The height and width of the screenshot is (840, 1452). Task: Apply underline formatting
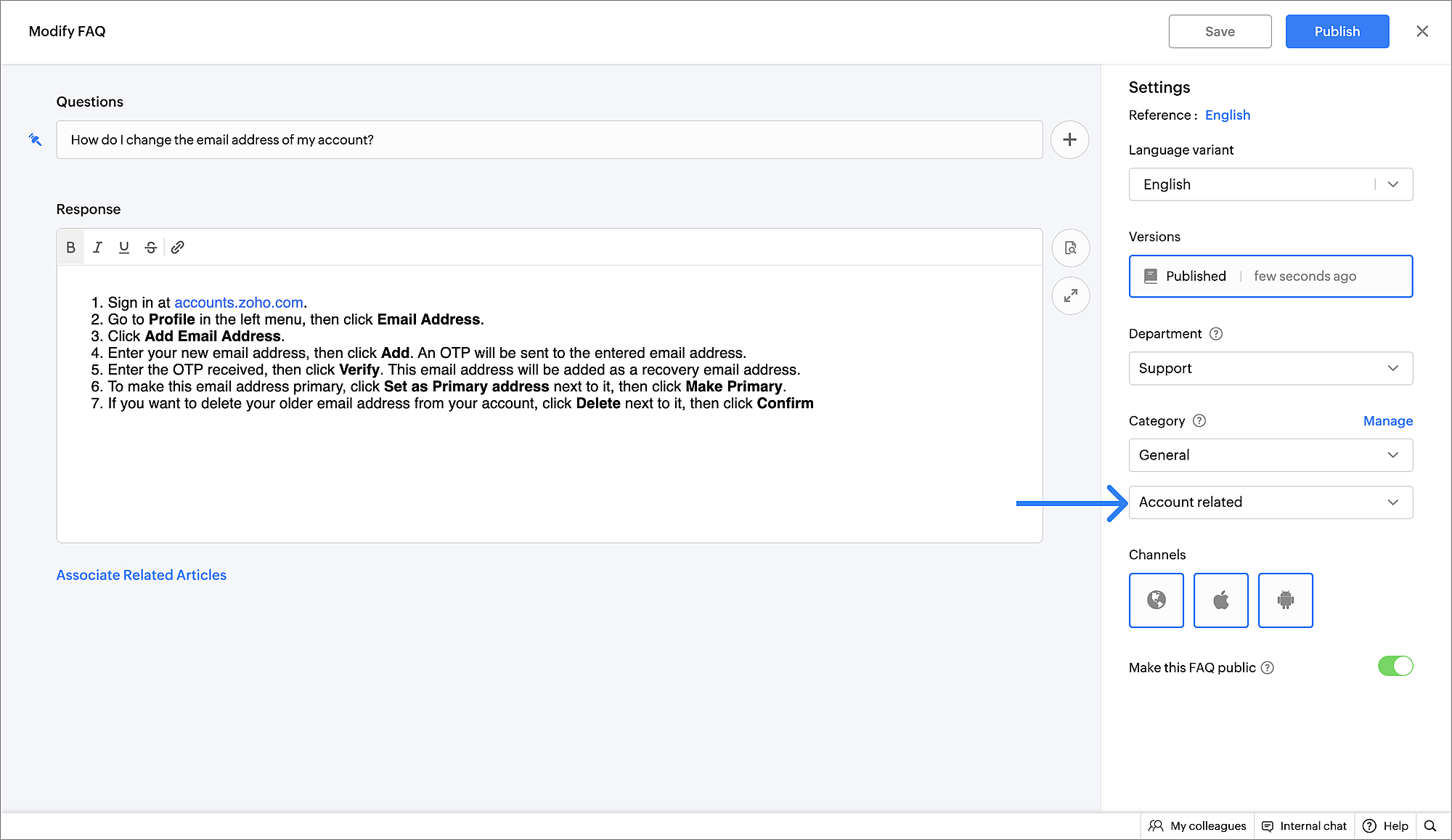pos(124,248)
